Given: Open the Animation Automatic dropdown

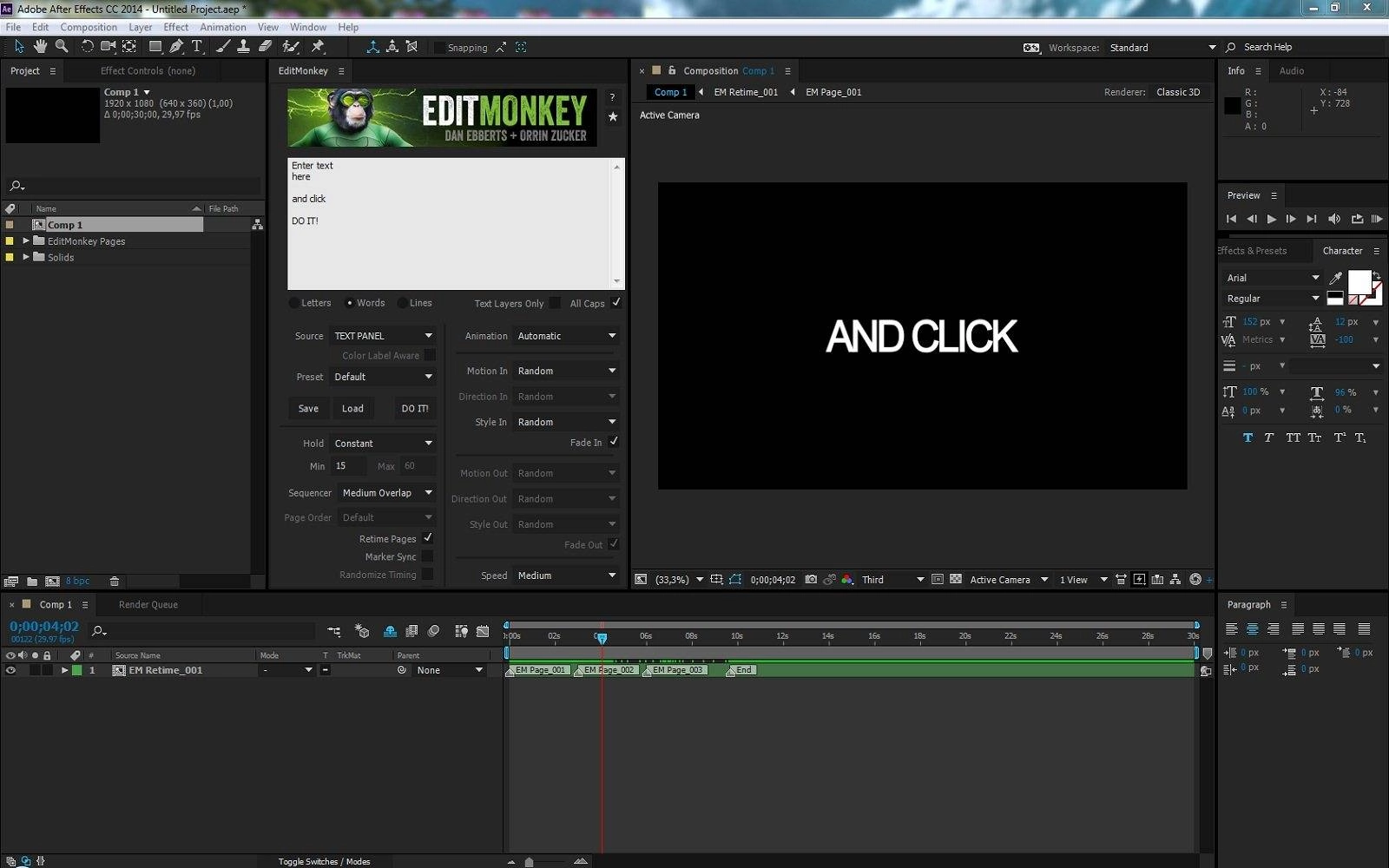Looking at the screenshot, I should [x=566, y=336].
